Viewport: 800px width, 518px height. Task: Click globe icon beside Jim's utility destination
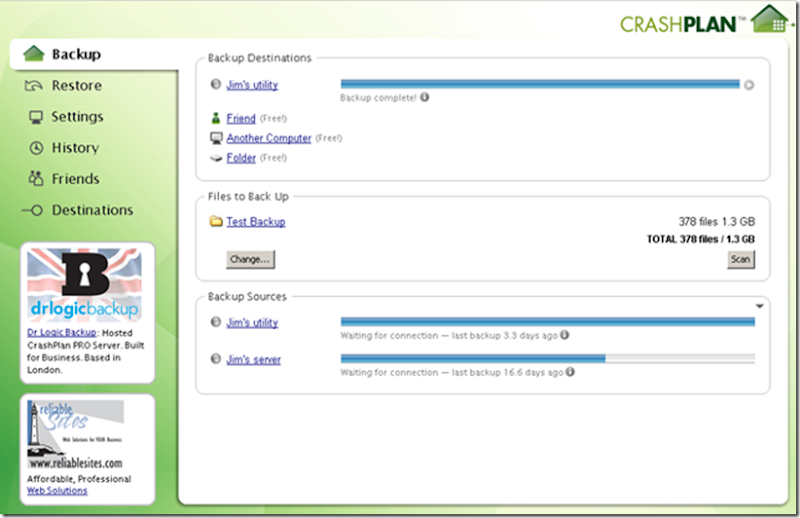(215, 84)
